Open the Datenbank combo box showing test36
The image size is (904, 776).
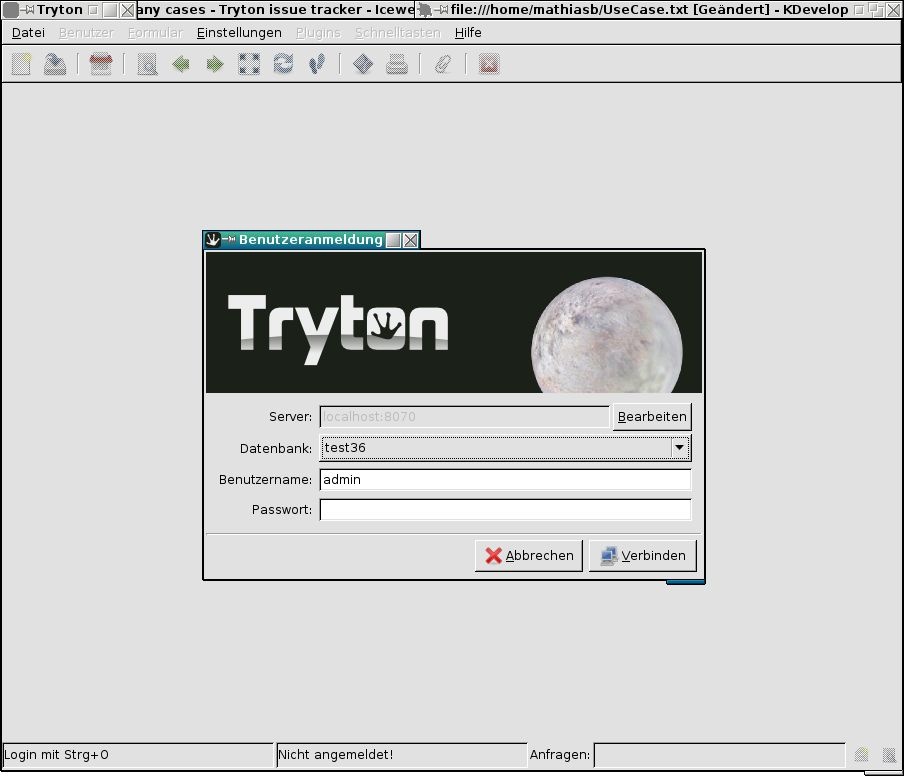(x=495, y=448)
